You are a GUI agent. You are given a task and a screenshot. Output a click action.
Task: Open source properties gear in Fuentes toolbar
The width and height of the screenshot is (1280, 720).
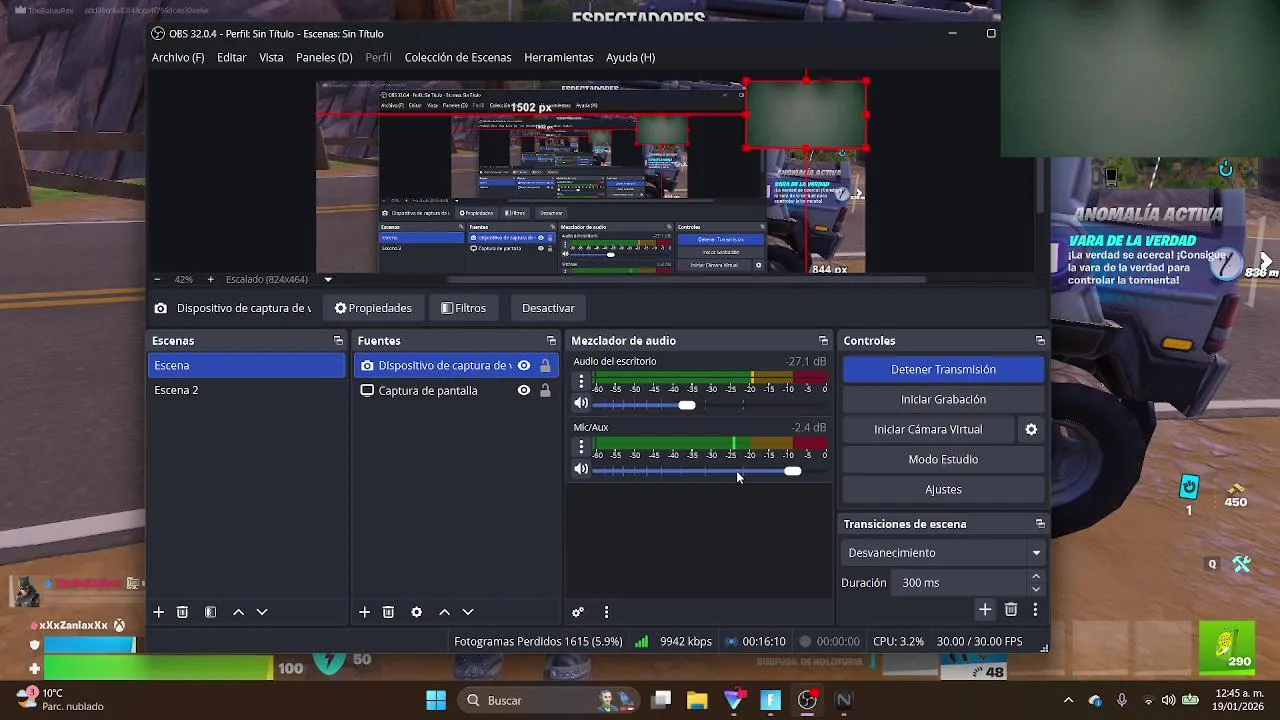tap(416, 612)
